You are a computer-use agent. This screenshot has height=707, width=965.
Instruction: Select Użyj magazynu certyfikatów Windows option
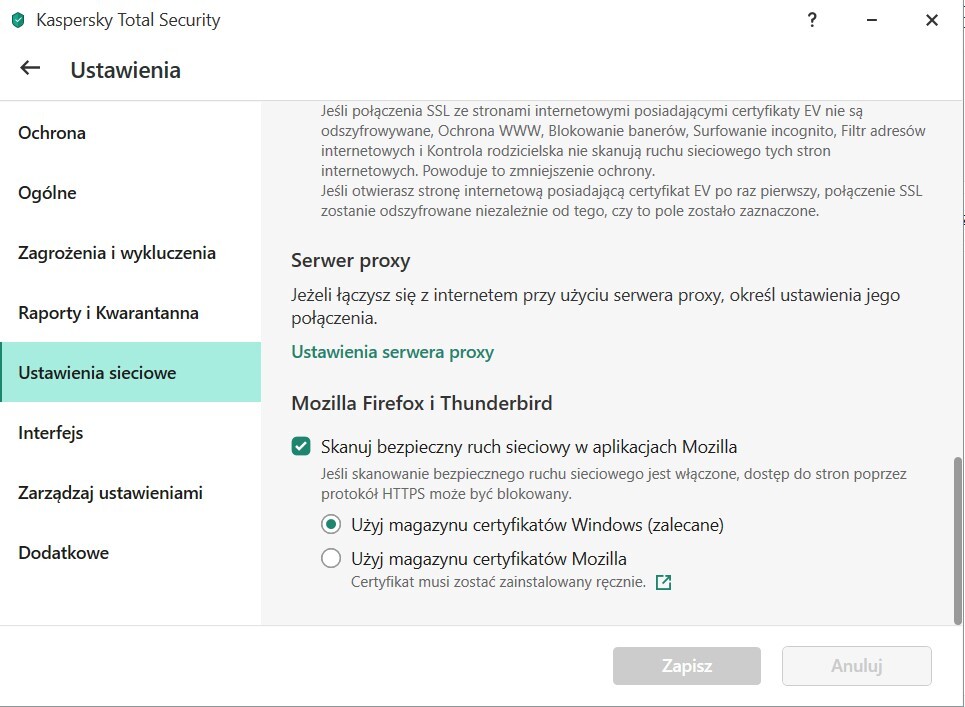[x=331, y=524]
